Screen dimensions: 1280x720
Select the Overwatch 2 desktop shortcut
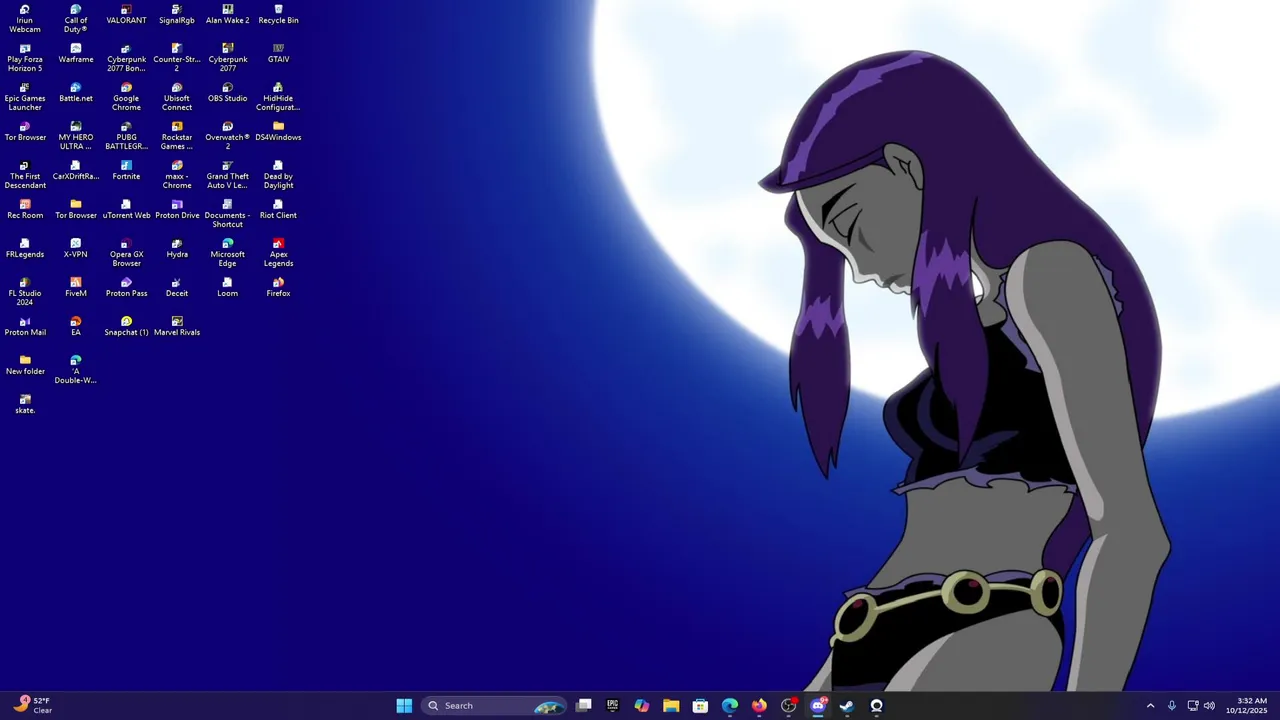tap(228, 135)
